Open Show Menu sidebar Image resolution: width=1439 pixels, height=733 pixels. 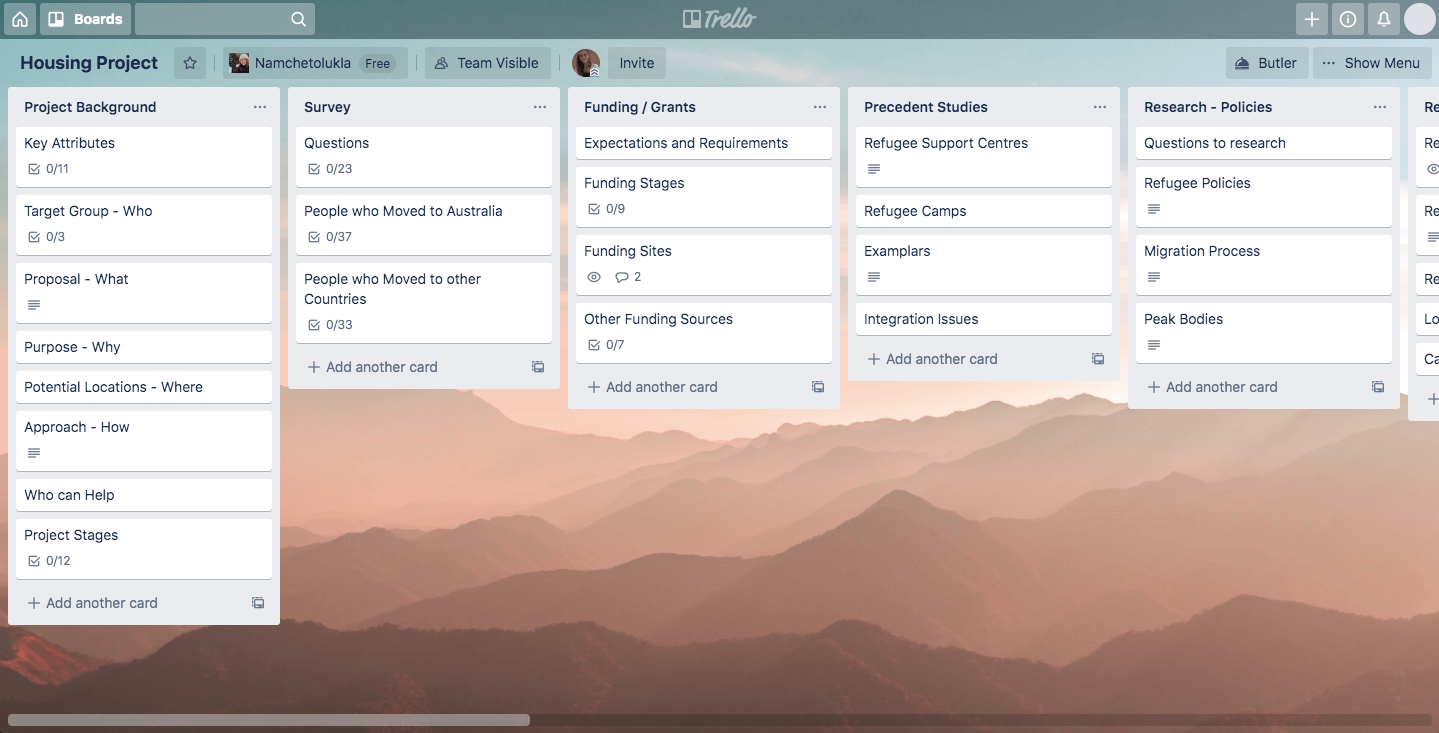1372,63
